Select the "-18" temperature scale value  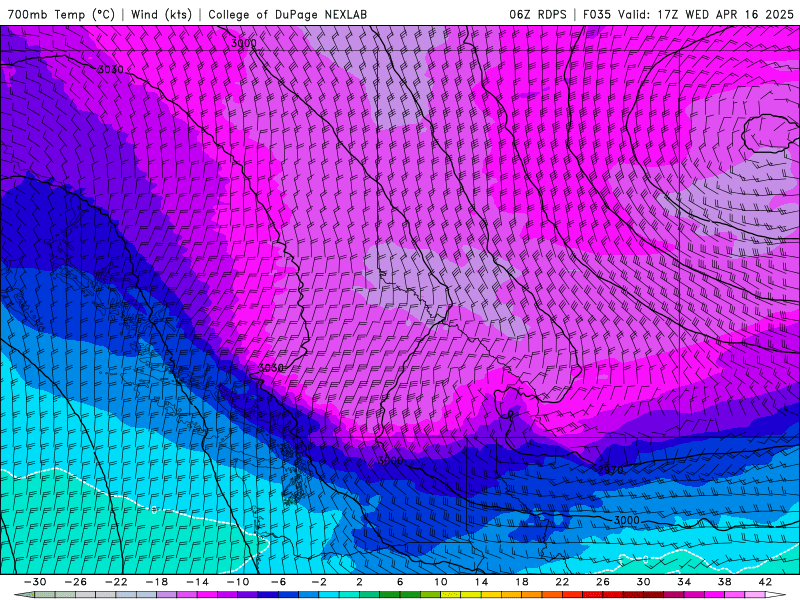coord(157,582)
